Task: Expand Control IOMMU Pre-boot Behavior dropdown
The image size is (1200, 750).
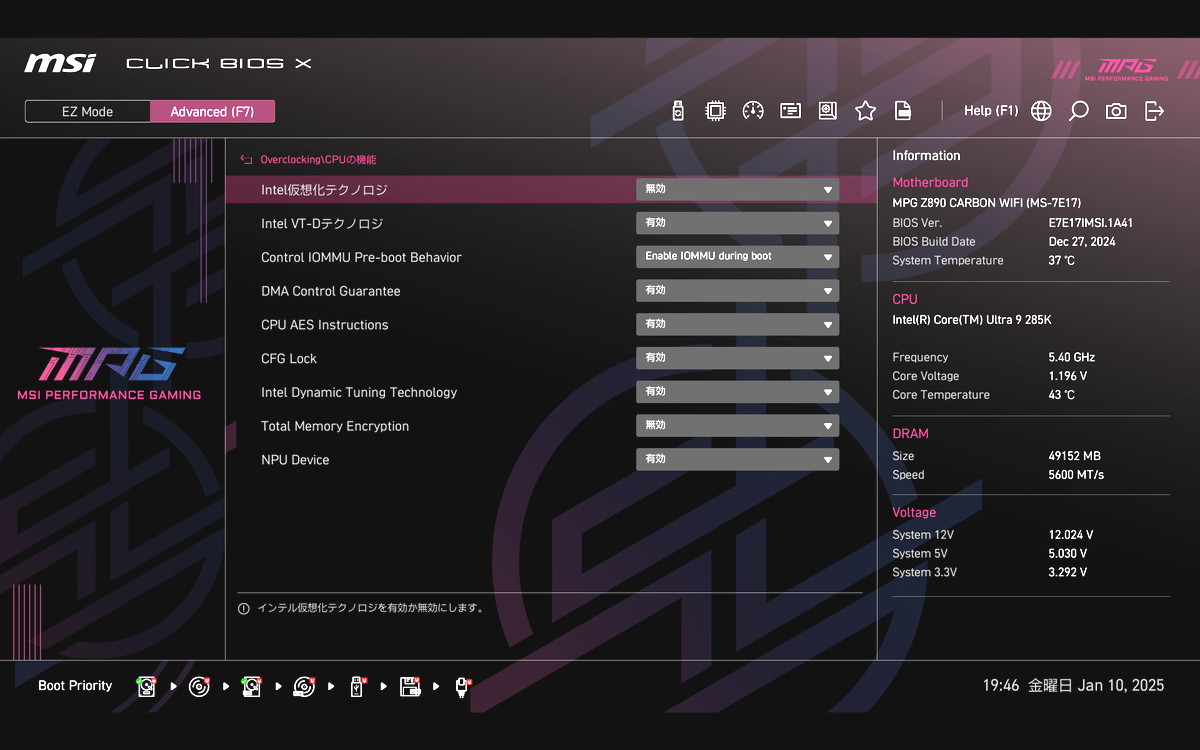Action: (x=737, y=257)
